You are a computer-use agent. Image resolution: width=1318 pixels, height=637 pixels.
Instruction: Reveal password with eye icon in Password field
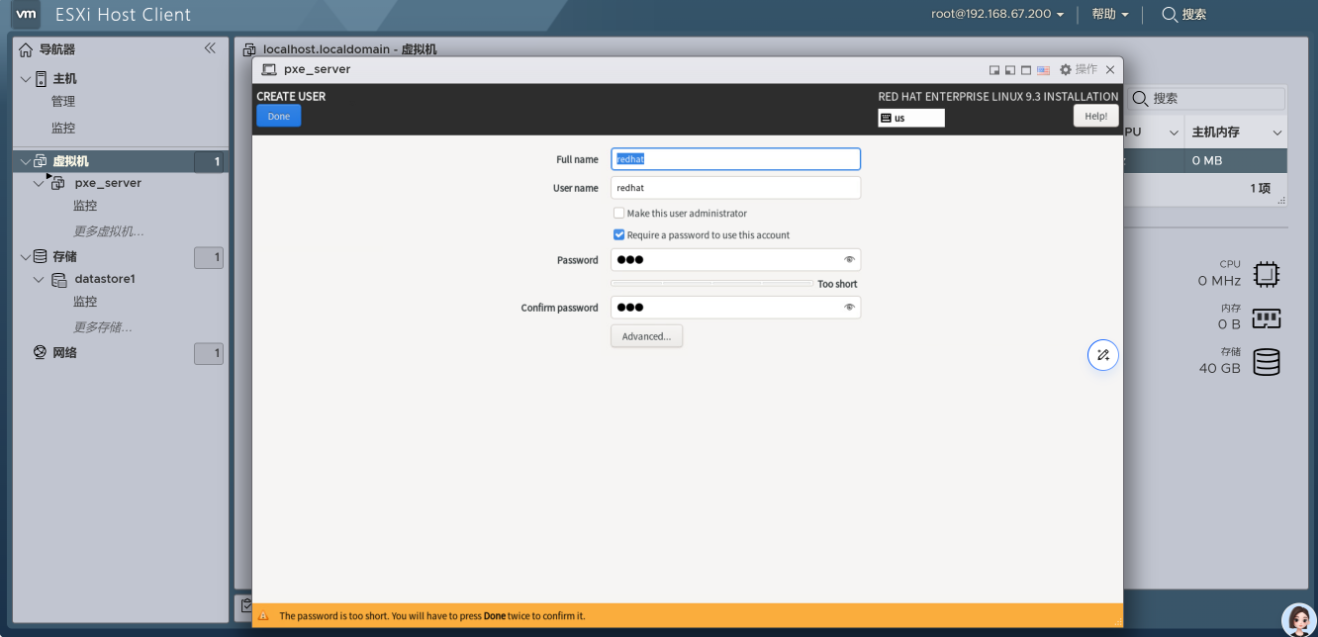point(849,260)
